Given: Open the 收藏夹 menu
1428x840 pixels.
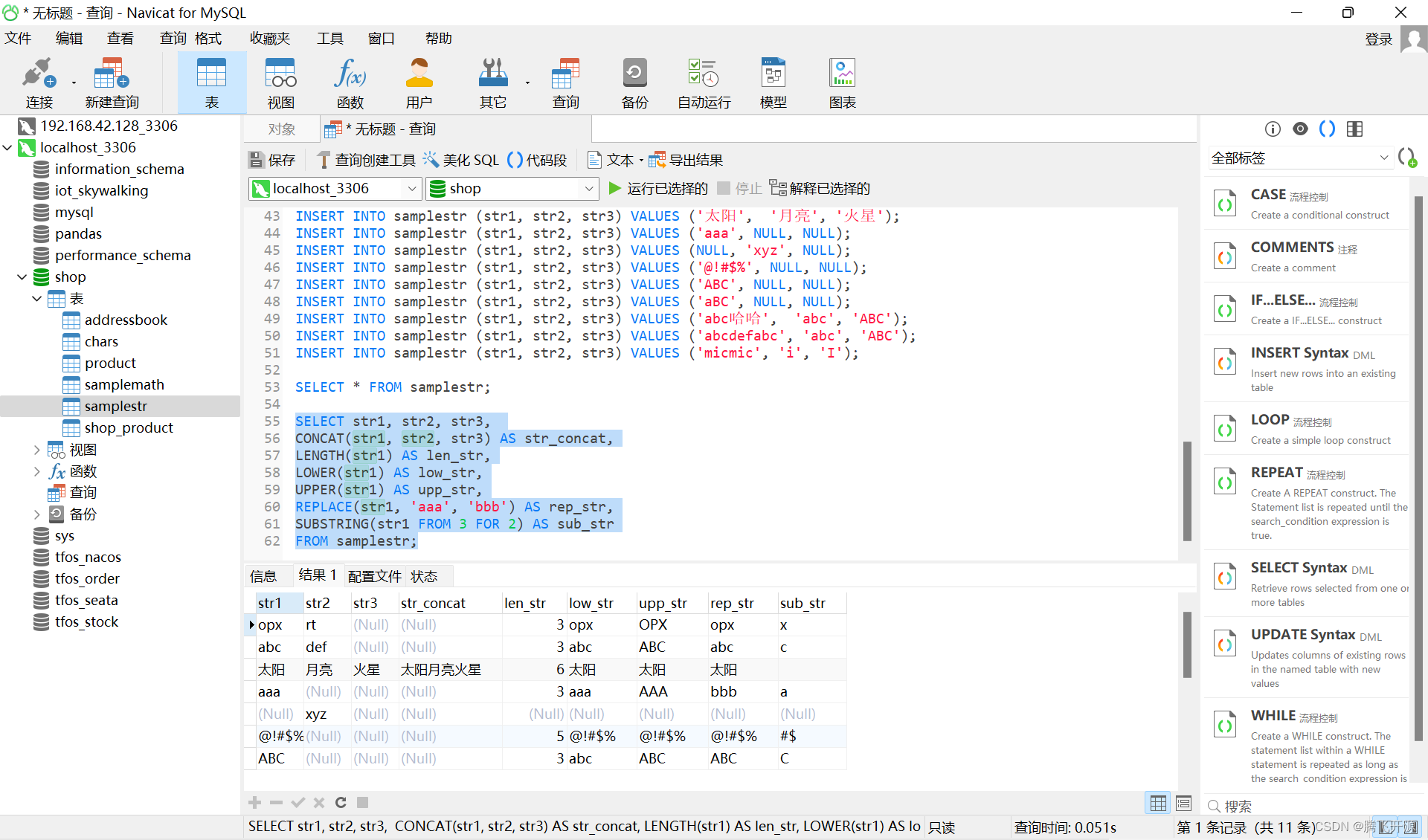Looking at the screenshot, I should click(270, 39).
